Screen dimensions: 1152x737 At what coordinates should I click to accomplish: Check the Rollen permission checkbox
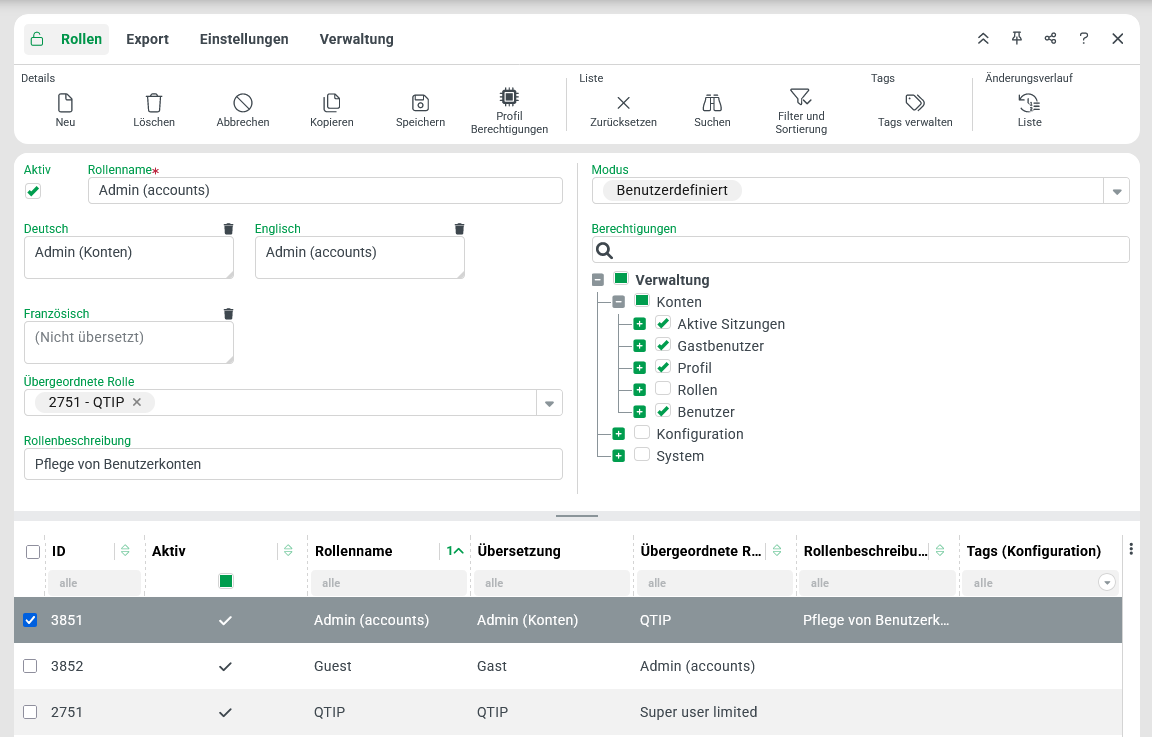663,389
